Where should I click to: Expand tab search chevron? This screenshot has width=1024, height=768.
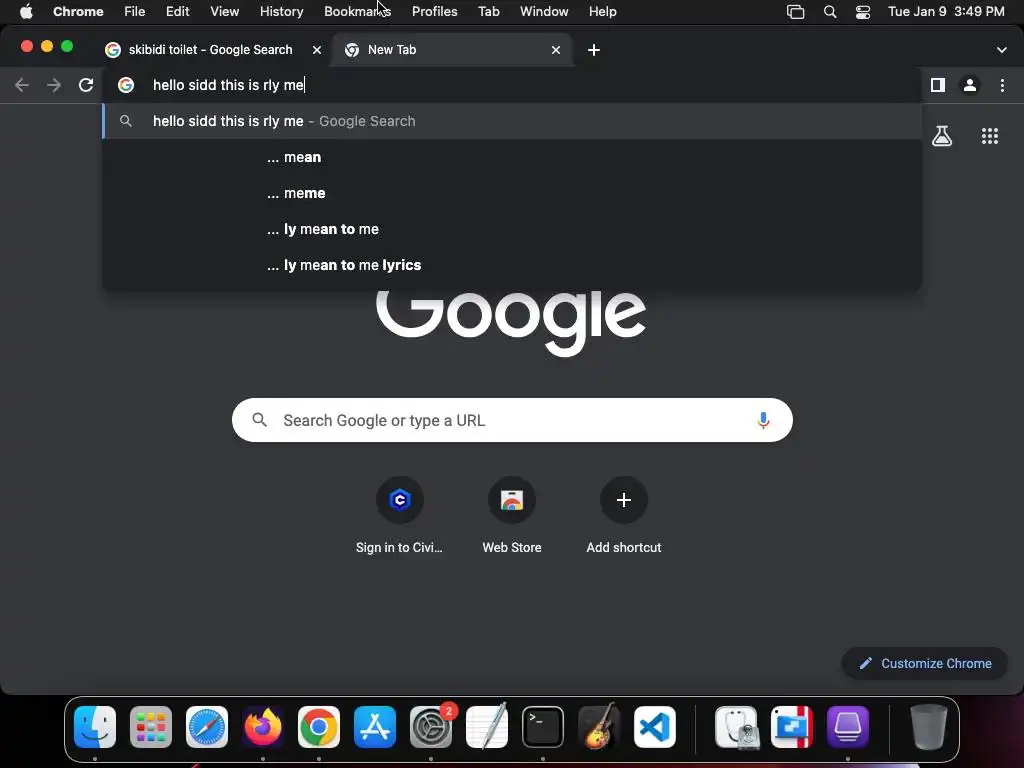(x=1001, y=50)
